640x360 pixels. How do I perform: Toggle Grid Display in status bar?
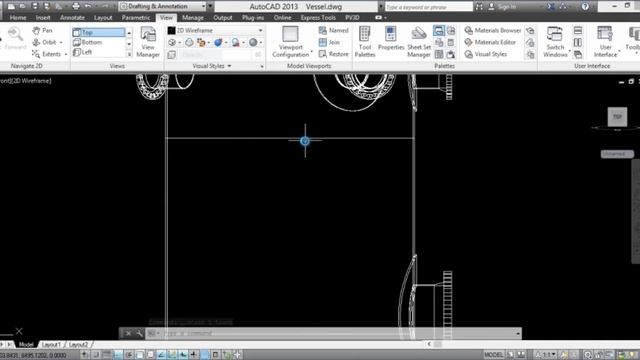coord(107,355)
